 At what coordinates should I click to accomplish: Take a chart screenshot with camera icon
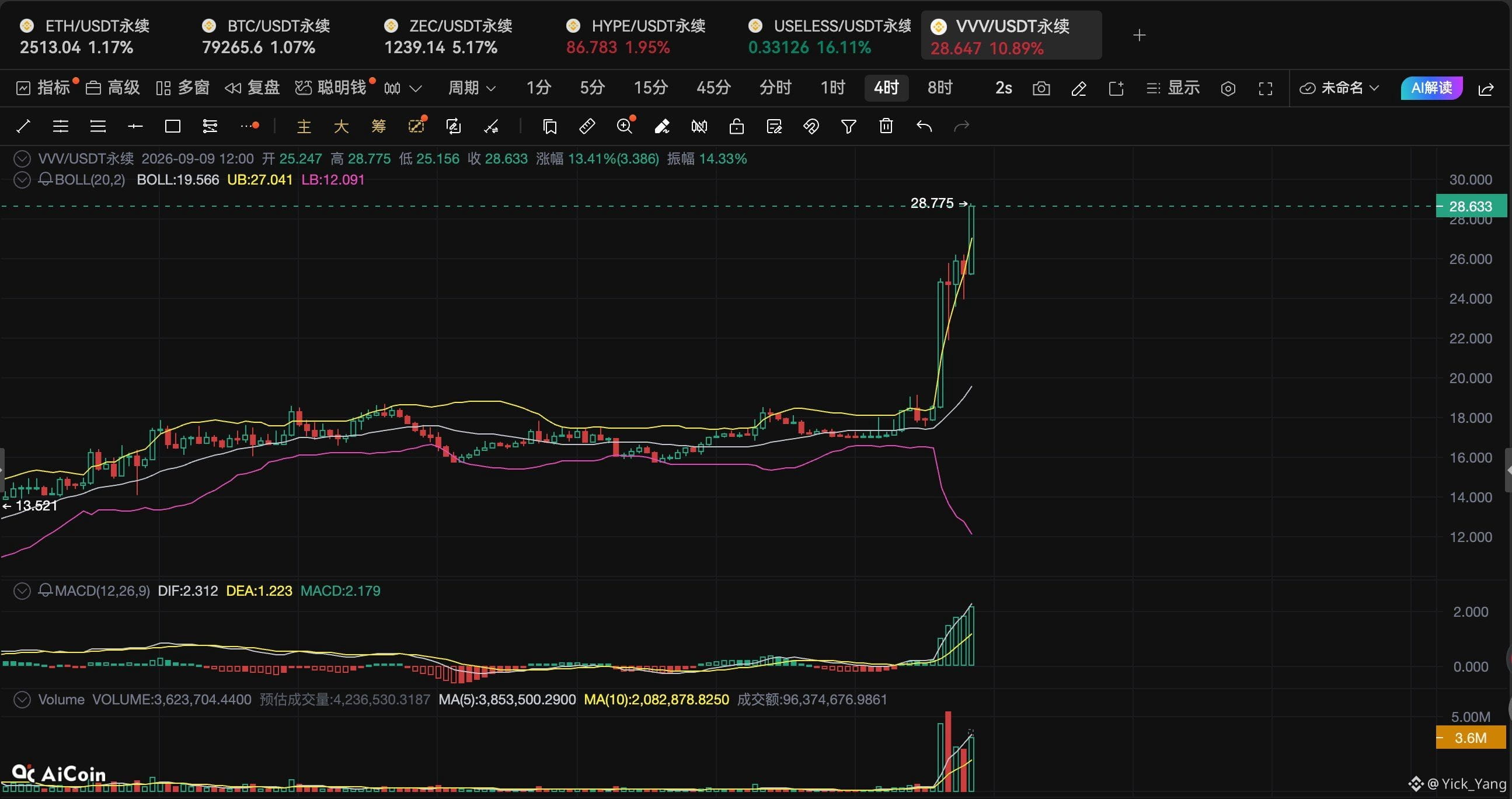click(1041, 89)
